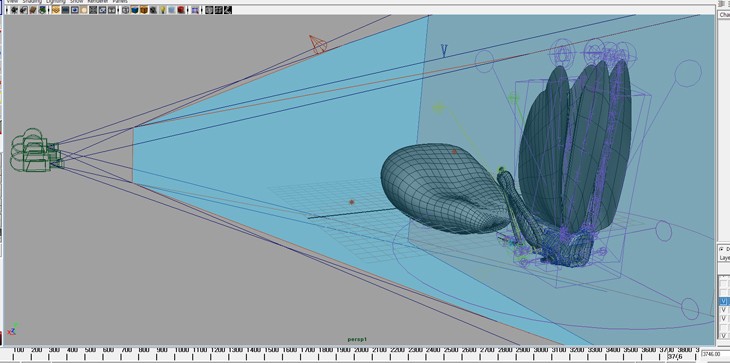Screen dimensions: 730x363
Task: Click the Select Camera toolbar icon
Action: pyautogui.click(x=14, y=10)
